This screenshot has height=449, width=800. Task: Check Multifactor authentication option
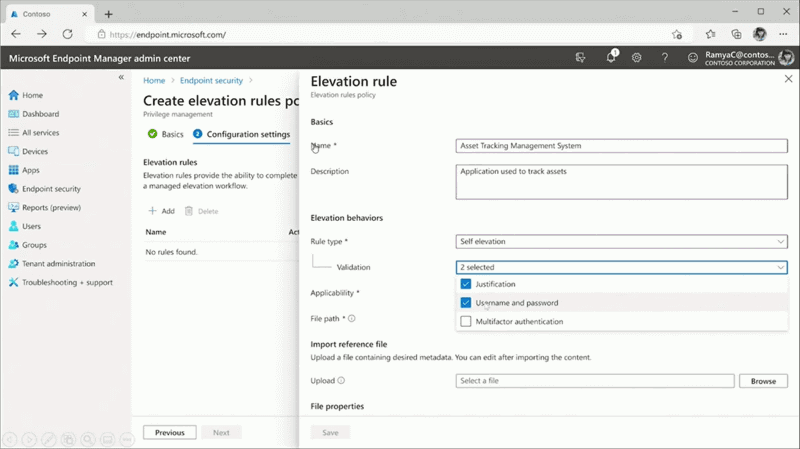click(466, 321)
